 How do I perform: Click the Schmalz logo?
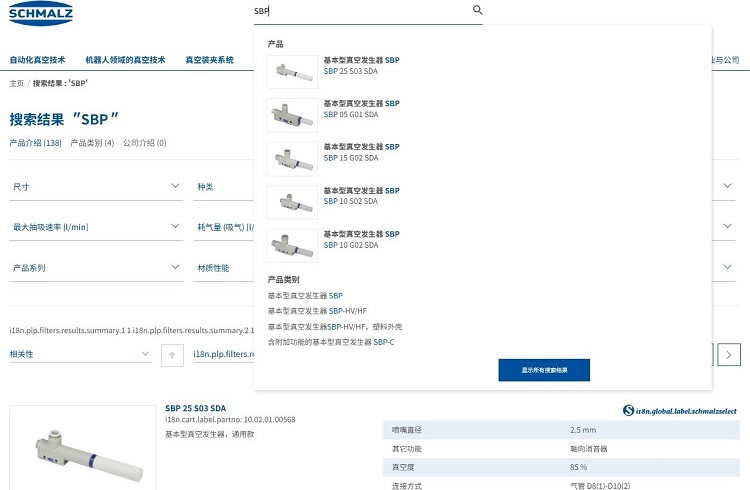tap(41, 13)
